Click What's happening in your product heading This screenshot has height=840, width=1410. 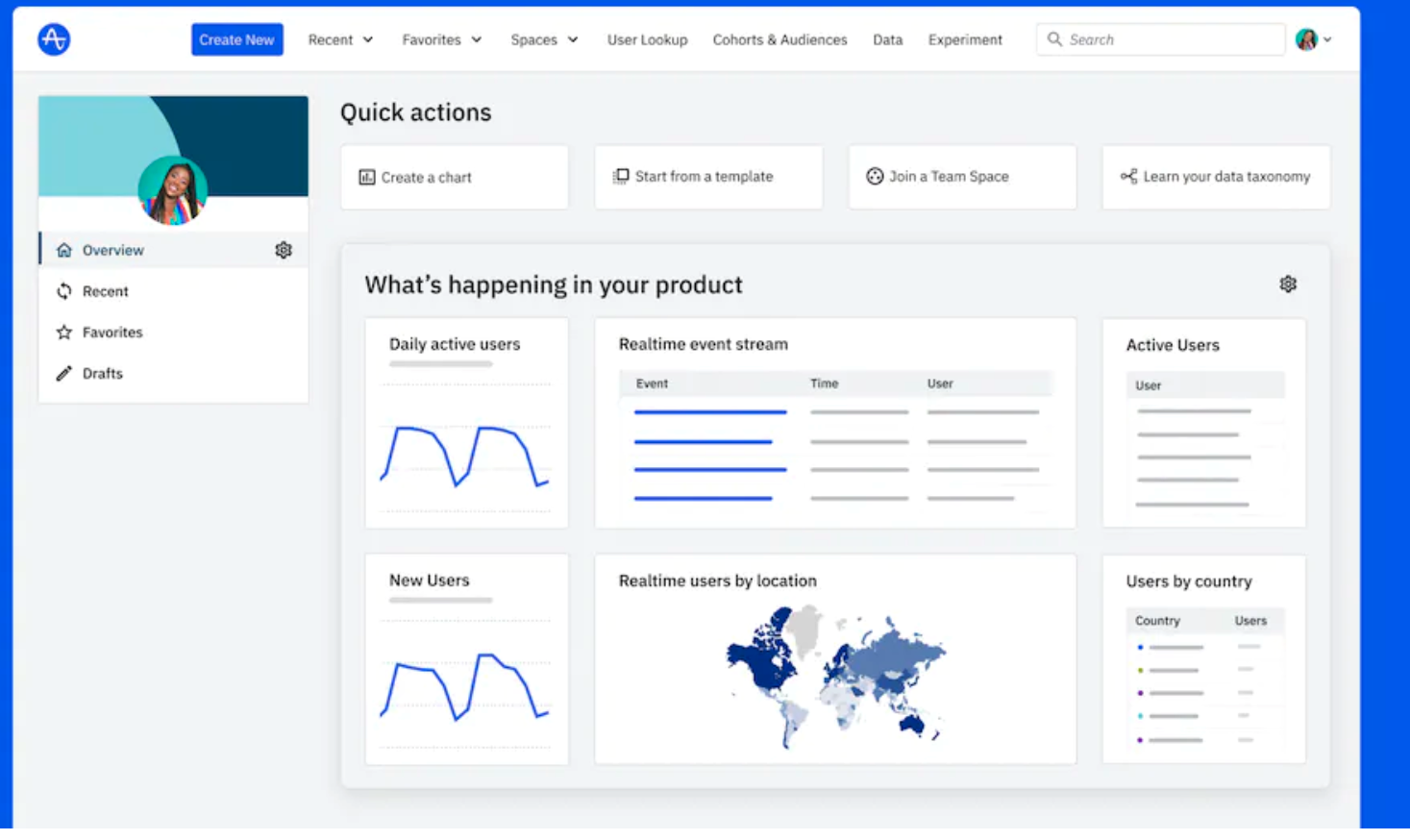(554, 284)
